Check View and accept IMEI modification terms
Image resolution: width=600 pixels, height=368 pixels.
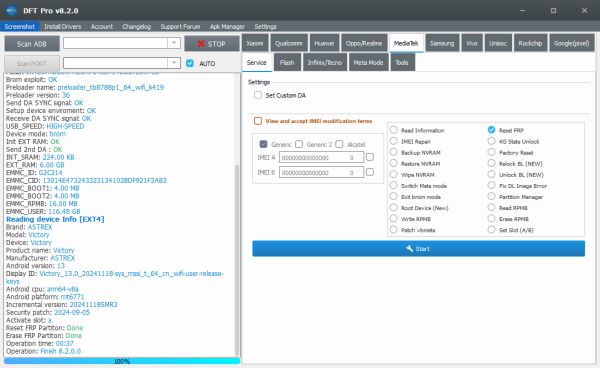pos(258,121)
